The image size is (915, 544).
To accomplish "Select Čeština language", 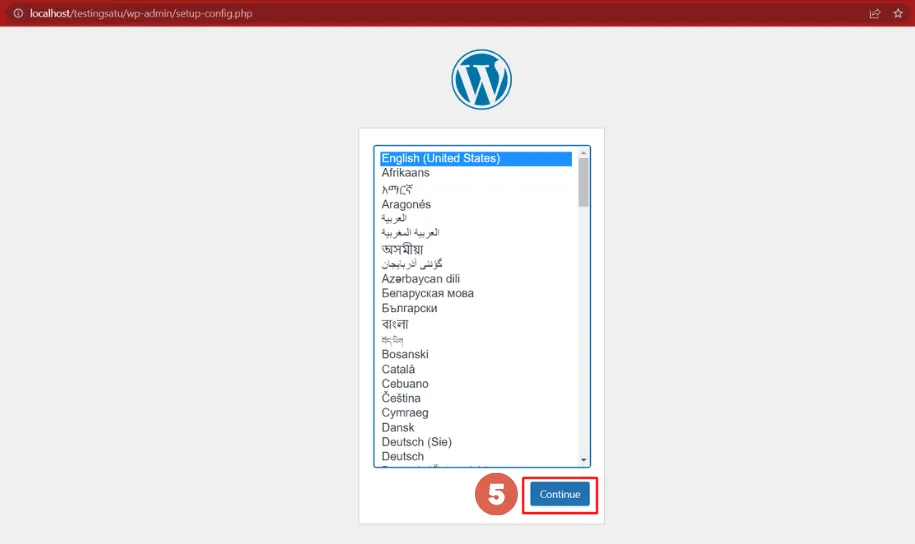I will point(476,398).
